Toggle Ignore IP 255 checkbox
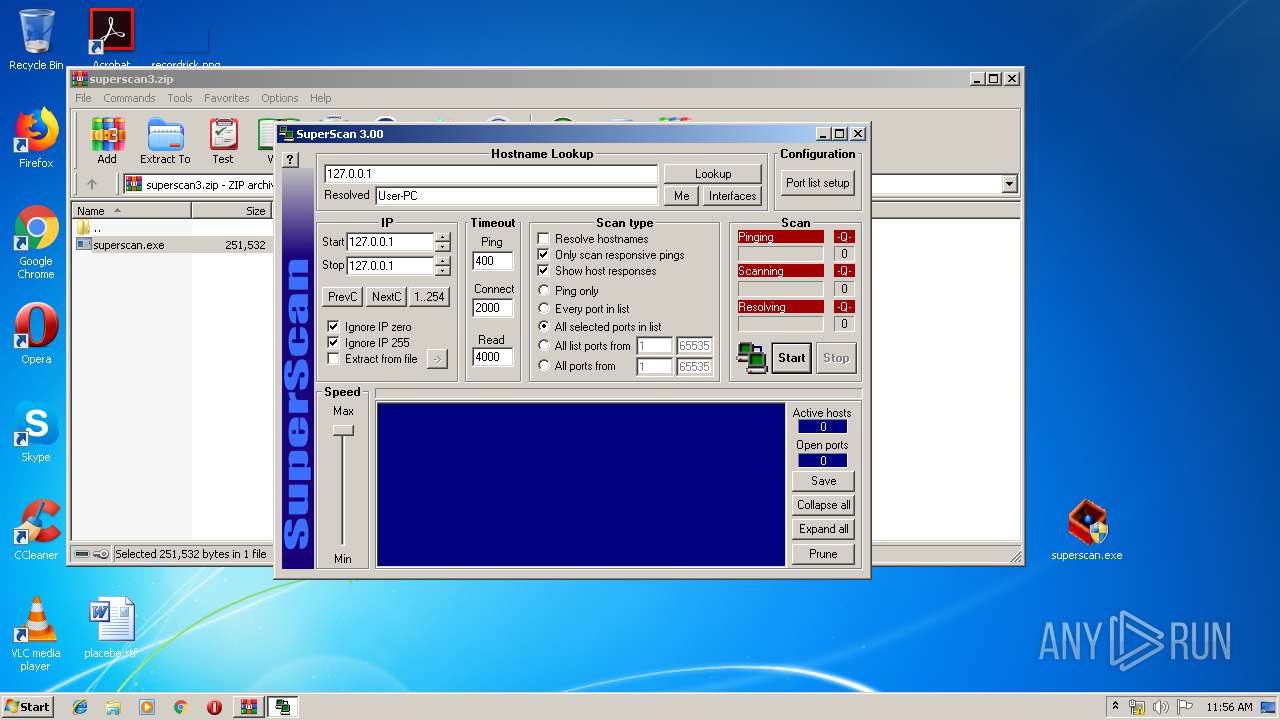This screenshot has height=720, width=1280. [x=334, y=343]
